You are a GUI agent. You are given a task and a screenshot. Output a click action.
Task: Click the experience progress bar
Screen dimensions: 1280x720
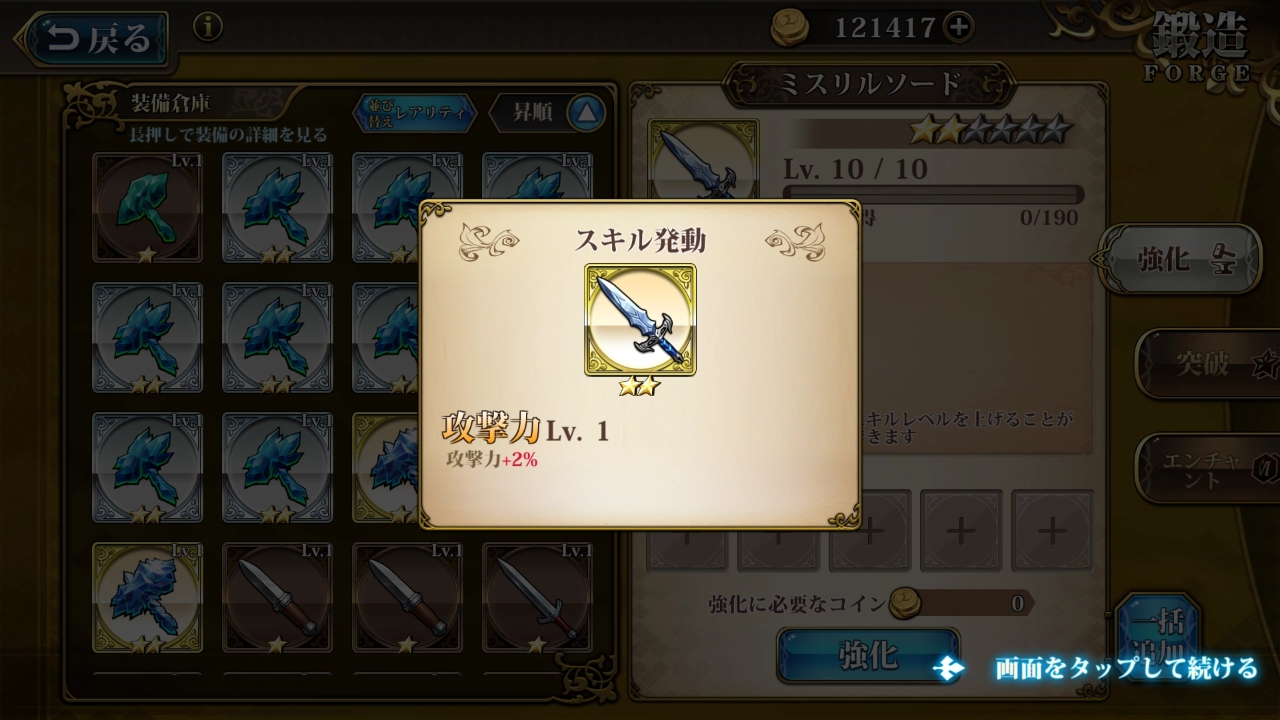pyautogui.click(x=933, y=194)
